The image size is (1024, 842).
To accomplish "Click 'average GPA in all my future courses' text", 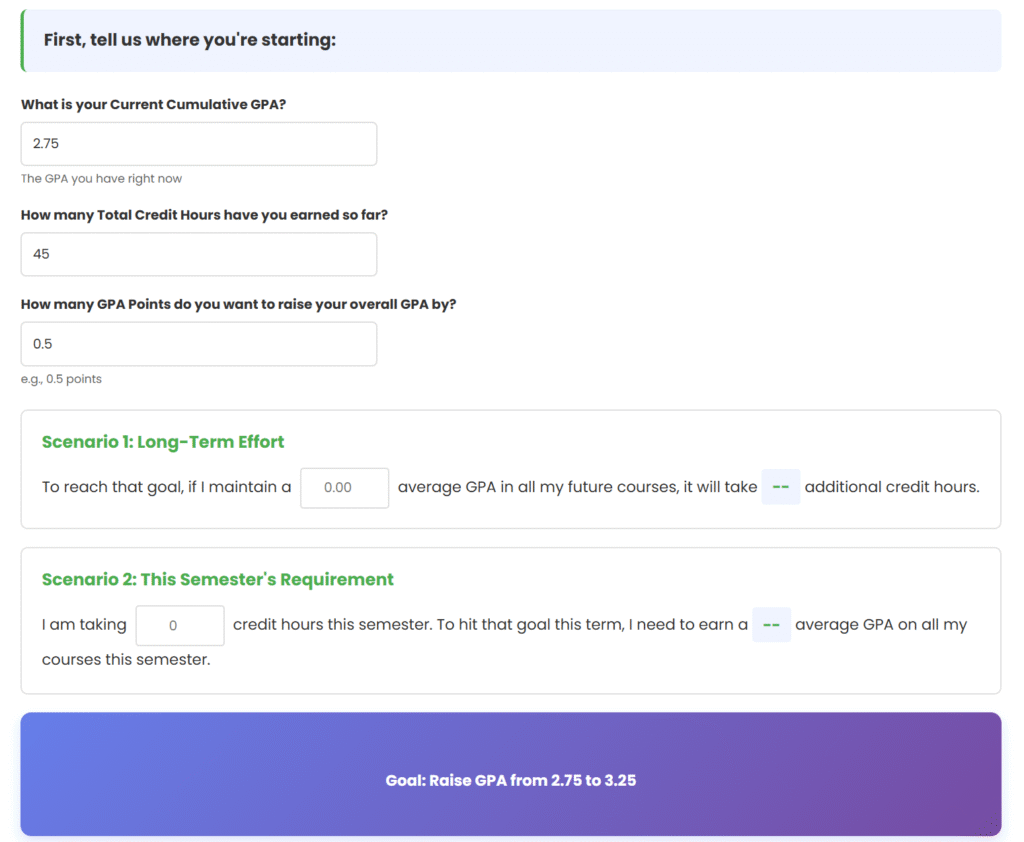I will coord(528,488).
